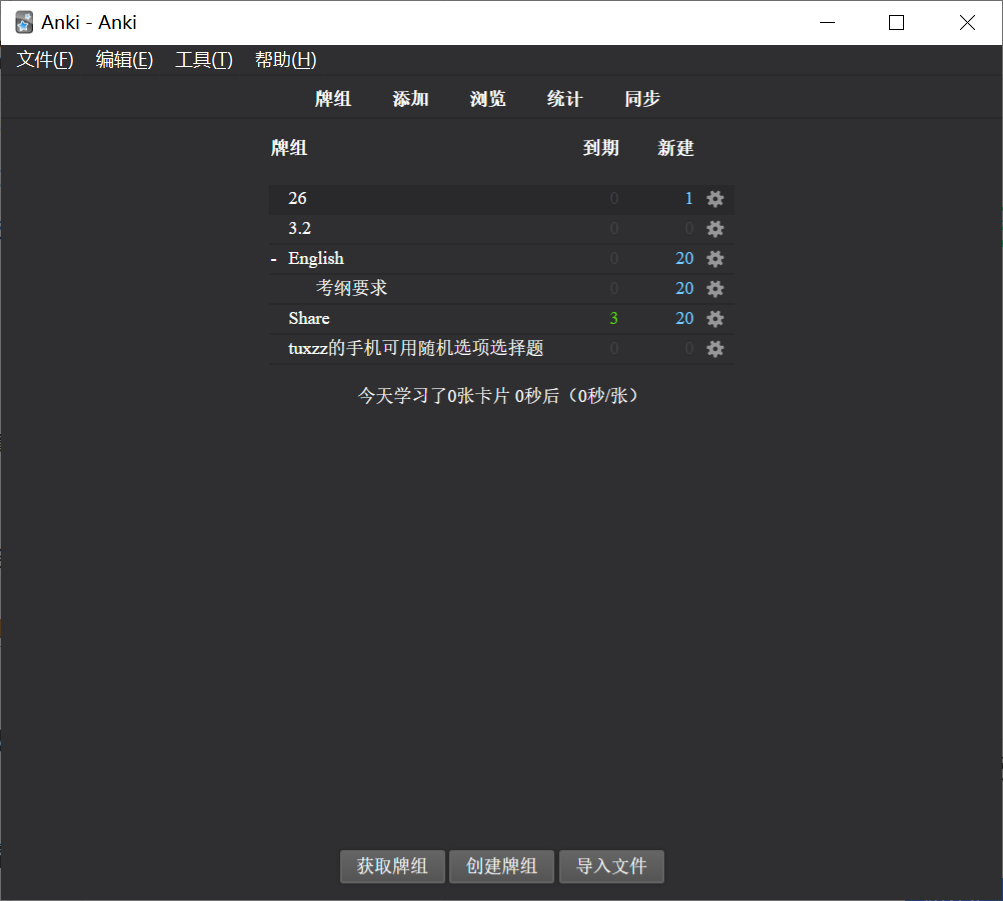The image size is (1003, 901).
Task: Select the 考纲要求 subdeck
Action: (x=351, y=288)
